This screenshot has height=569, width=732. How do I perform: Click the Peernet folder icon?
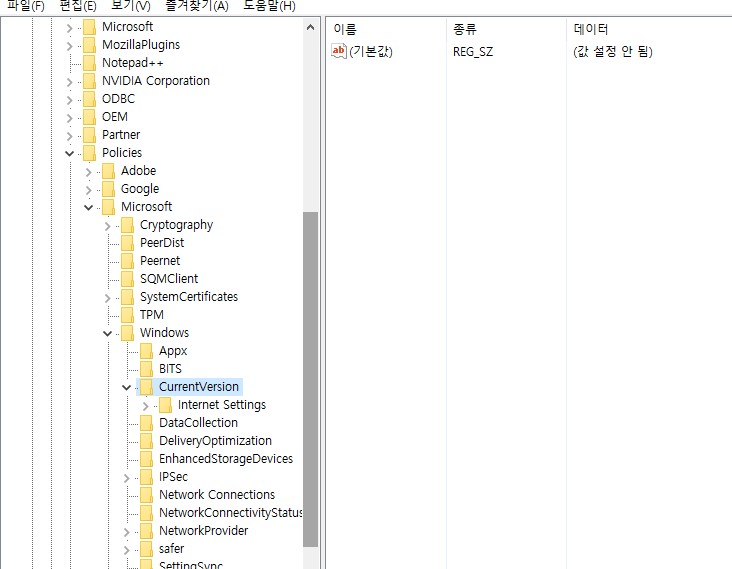tap(127, 260)
